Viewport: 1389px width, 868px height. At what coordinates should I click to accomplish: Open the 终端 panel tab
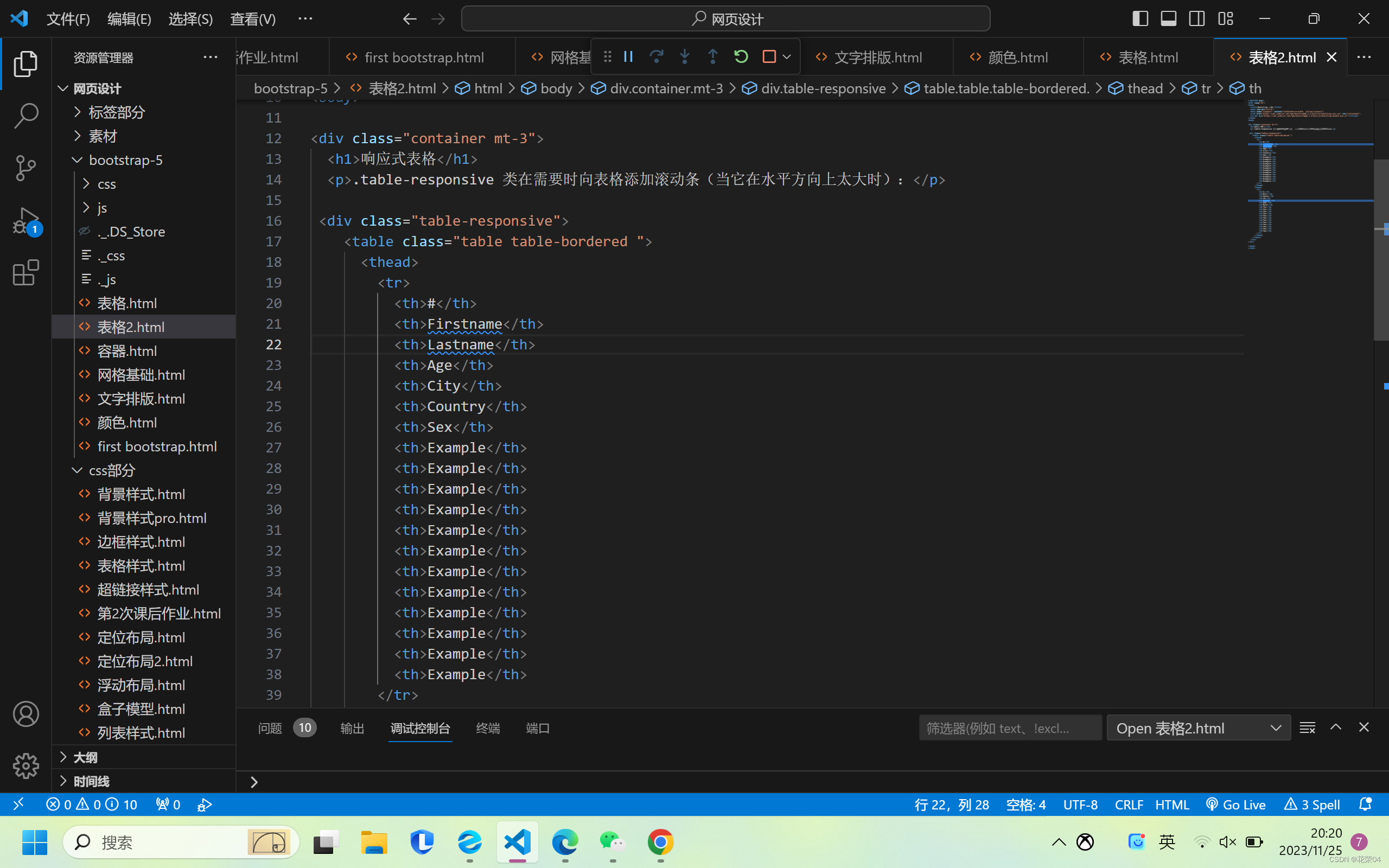click(x=488, y=728)
